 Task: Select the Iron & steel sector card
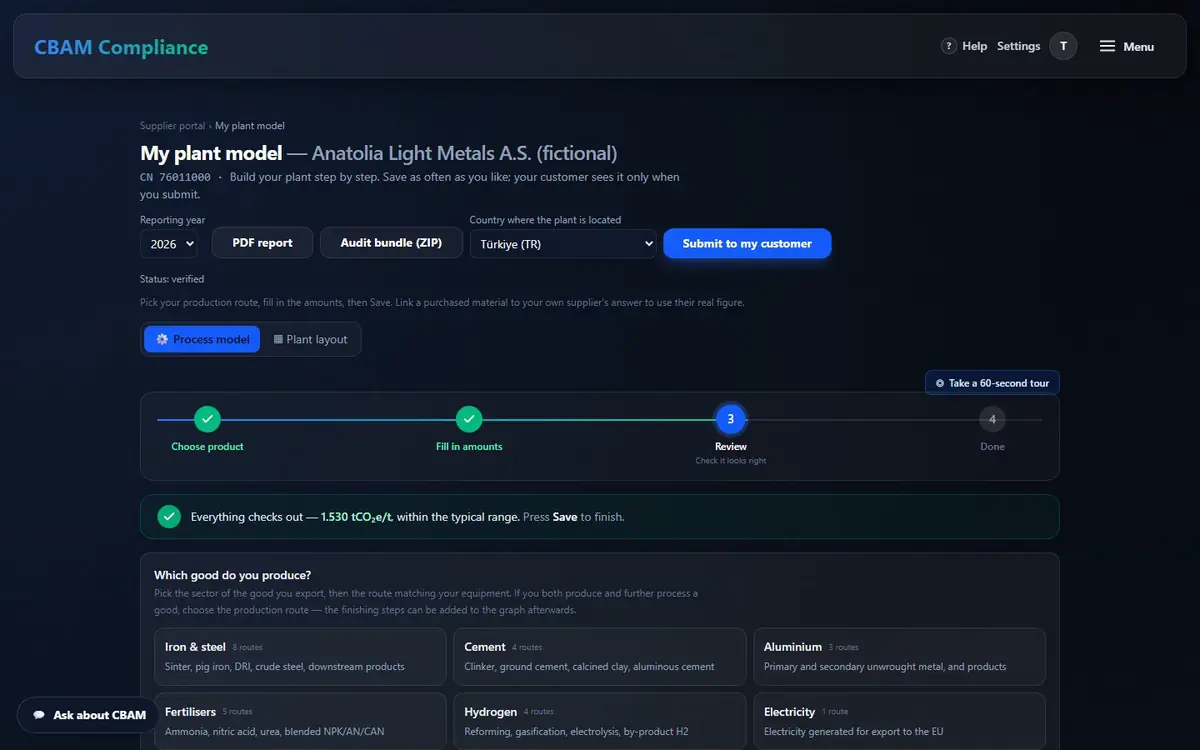[x=300, y=656]
